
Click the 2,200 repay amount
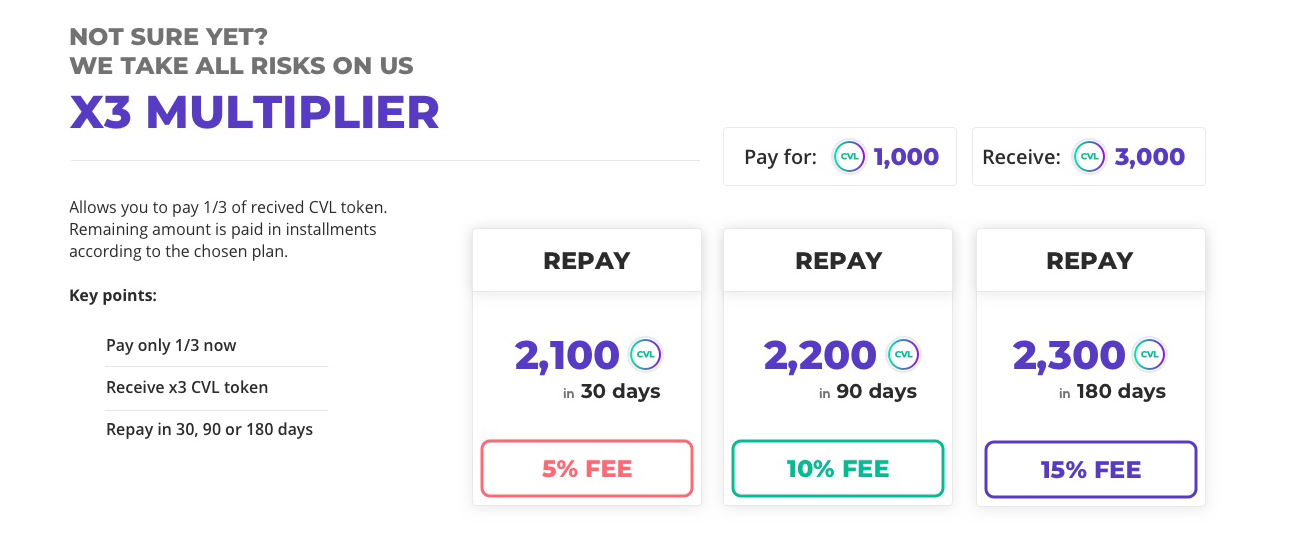pos(820,355)
